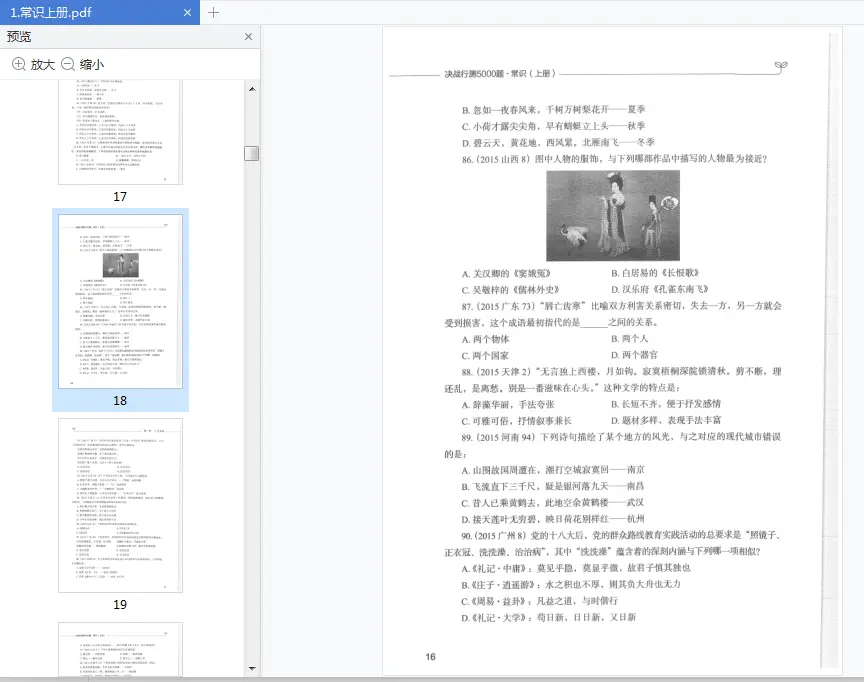864x682 pixels.
Task: Click the thumbnail label 17
Action: (120, 197)
